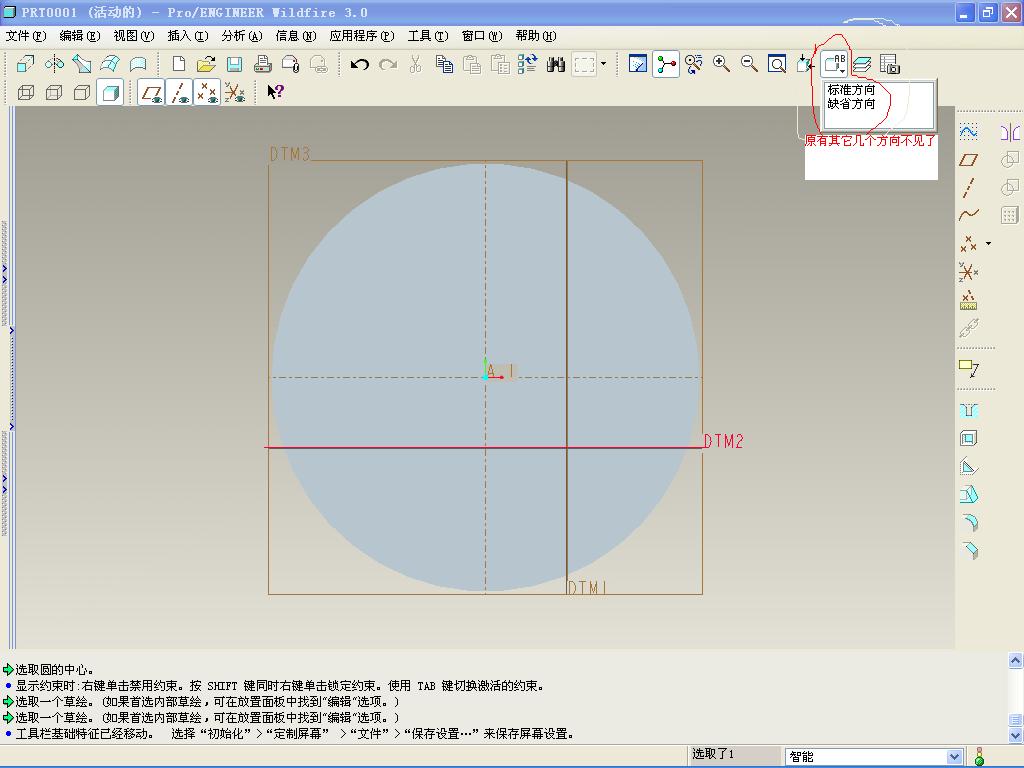Select the Draft tool in the right toolbar
1024x768 pixels.
(968, 494)
